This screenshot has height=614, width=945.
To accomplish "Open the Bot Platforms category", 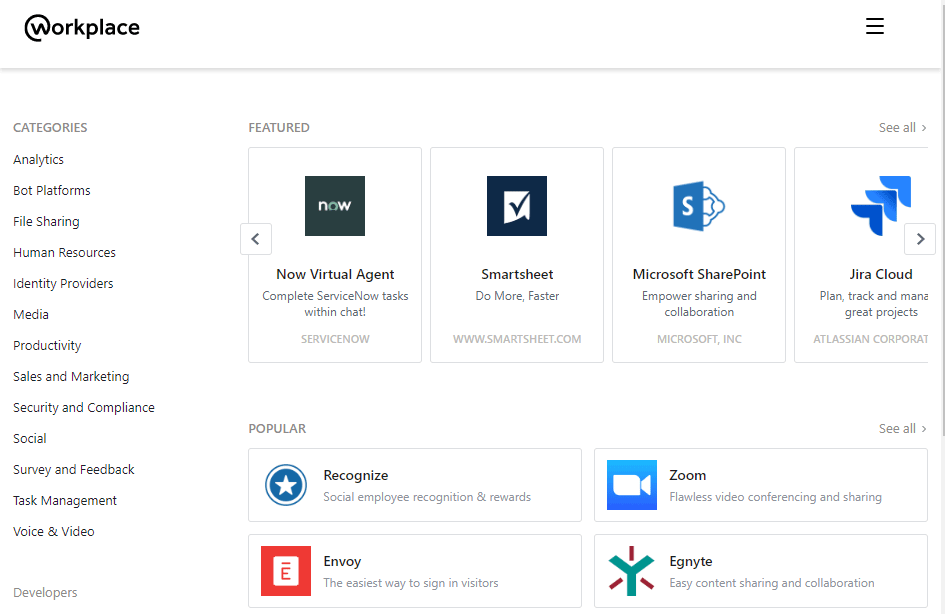I will coord(52,190).
